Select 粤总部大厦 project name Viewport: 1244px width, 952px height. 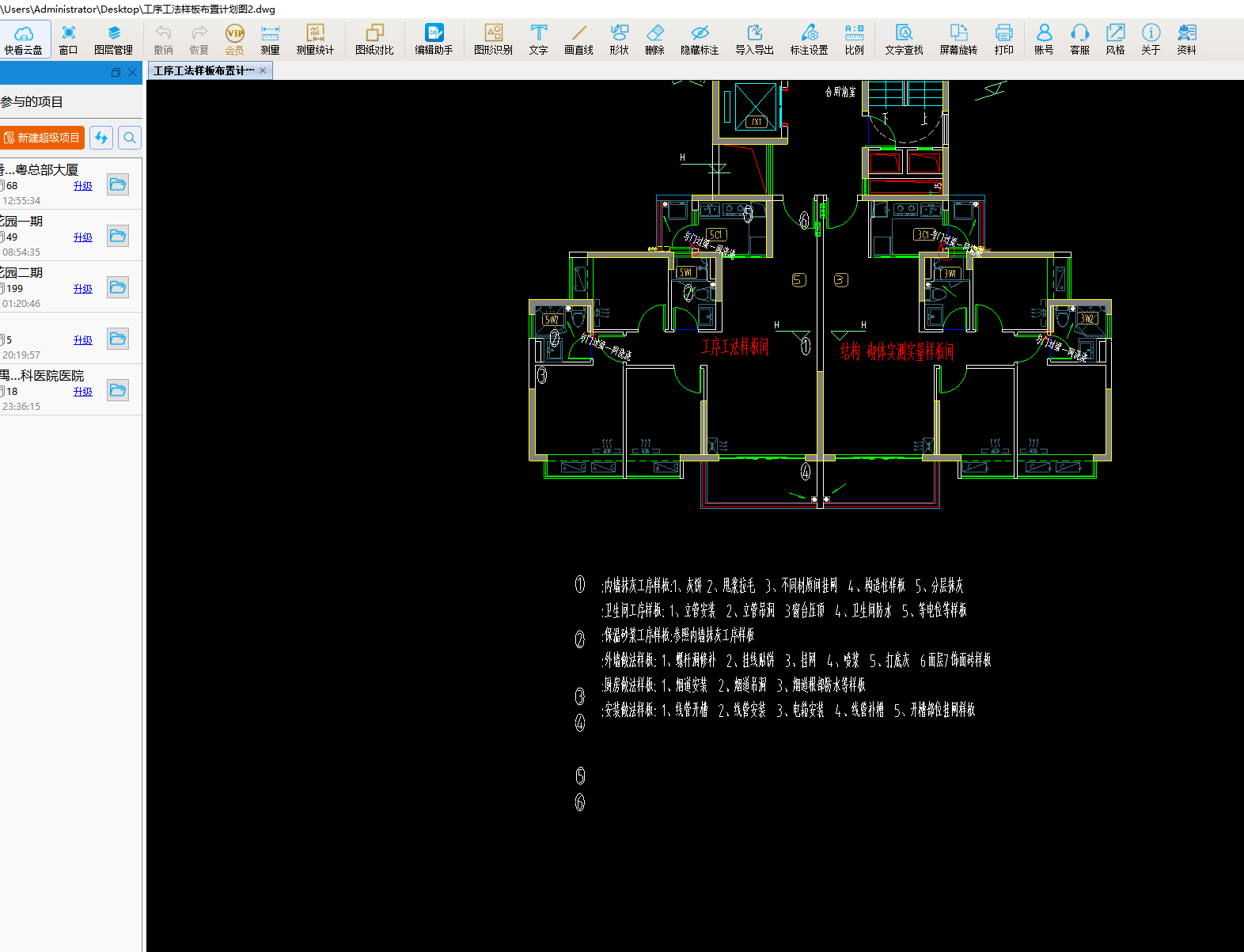coord(40,170)
